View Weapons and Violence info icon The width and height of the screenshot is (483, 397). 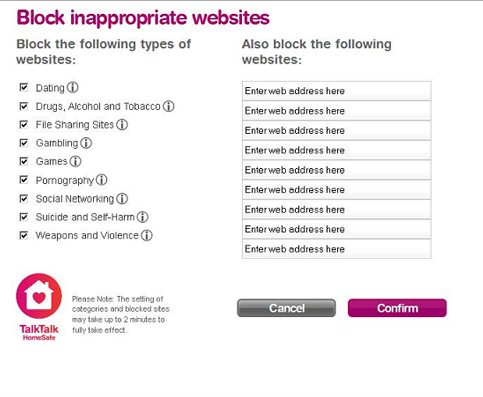point(147,235)
